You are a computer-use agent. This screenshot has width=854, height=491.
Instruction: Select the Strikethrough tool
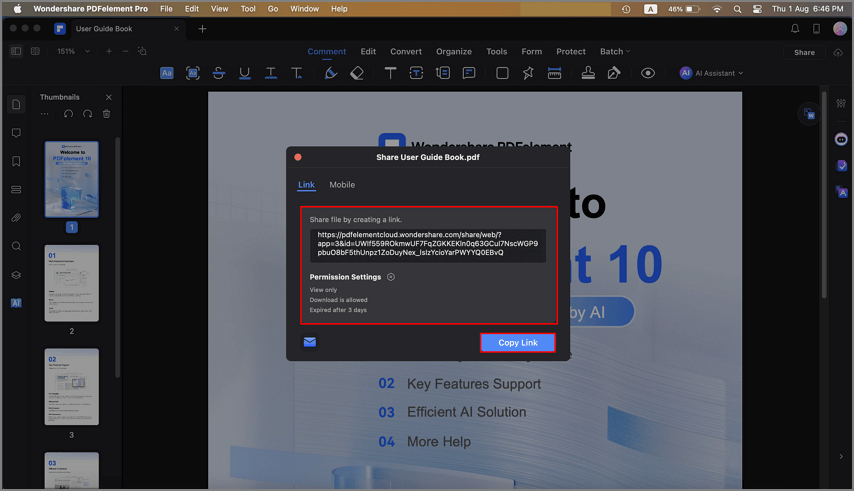pyautogui.click(x=218, y=73)
